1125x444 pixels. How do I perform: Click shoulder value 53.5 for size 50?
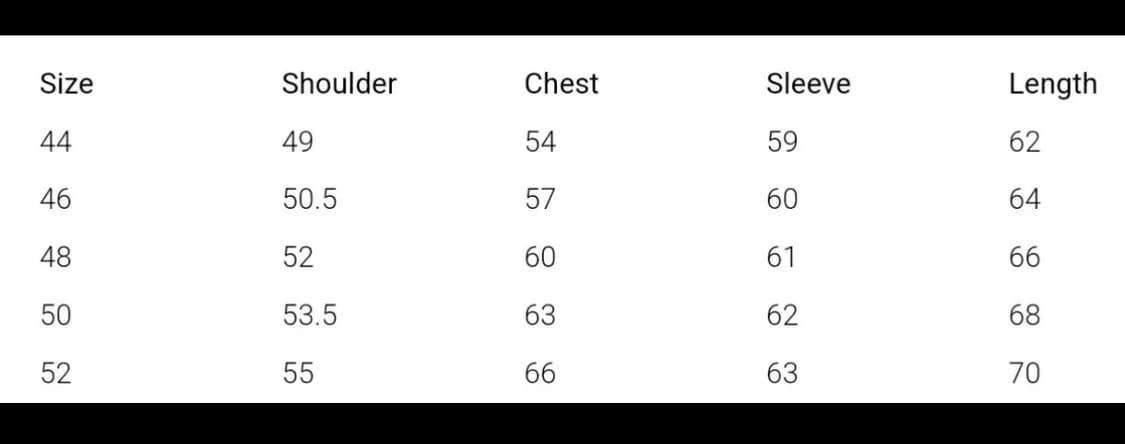pos(309,316)
